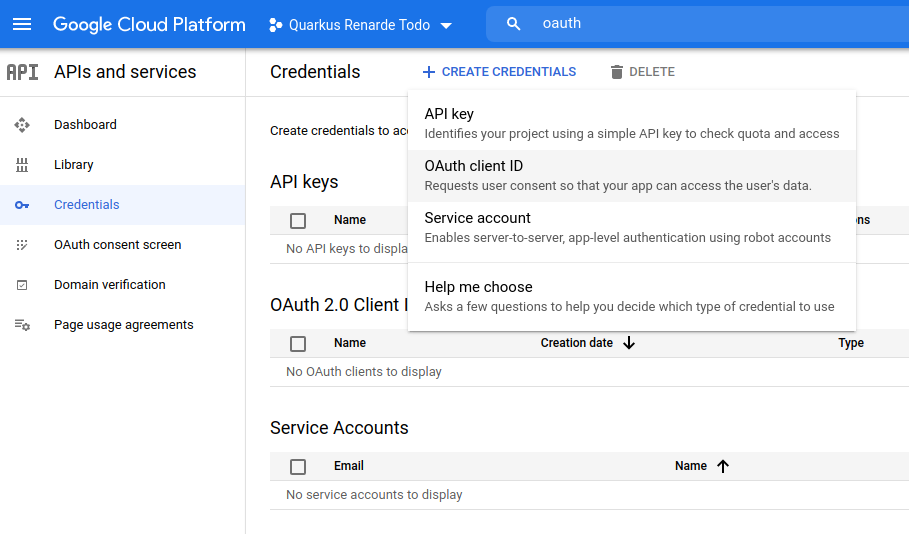Select Help me choose option

(632, 296)
